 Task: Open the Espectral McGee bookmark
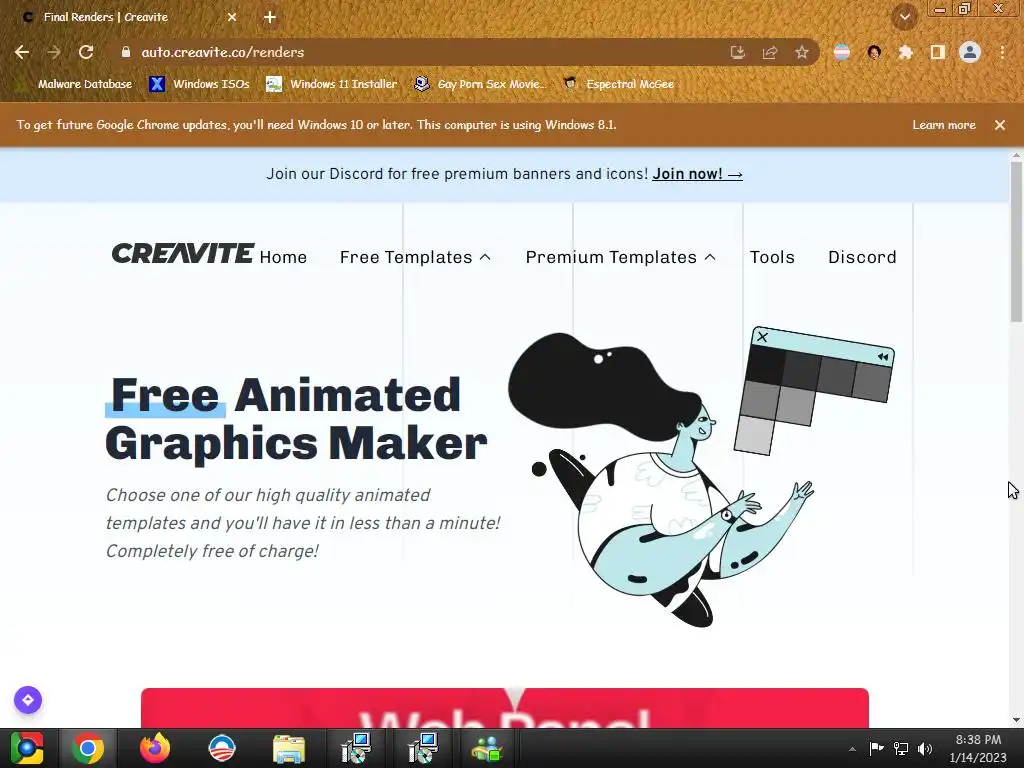pyautogui.click(x=619, y=84)
